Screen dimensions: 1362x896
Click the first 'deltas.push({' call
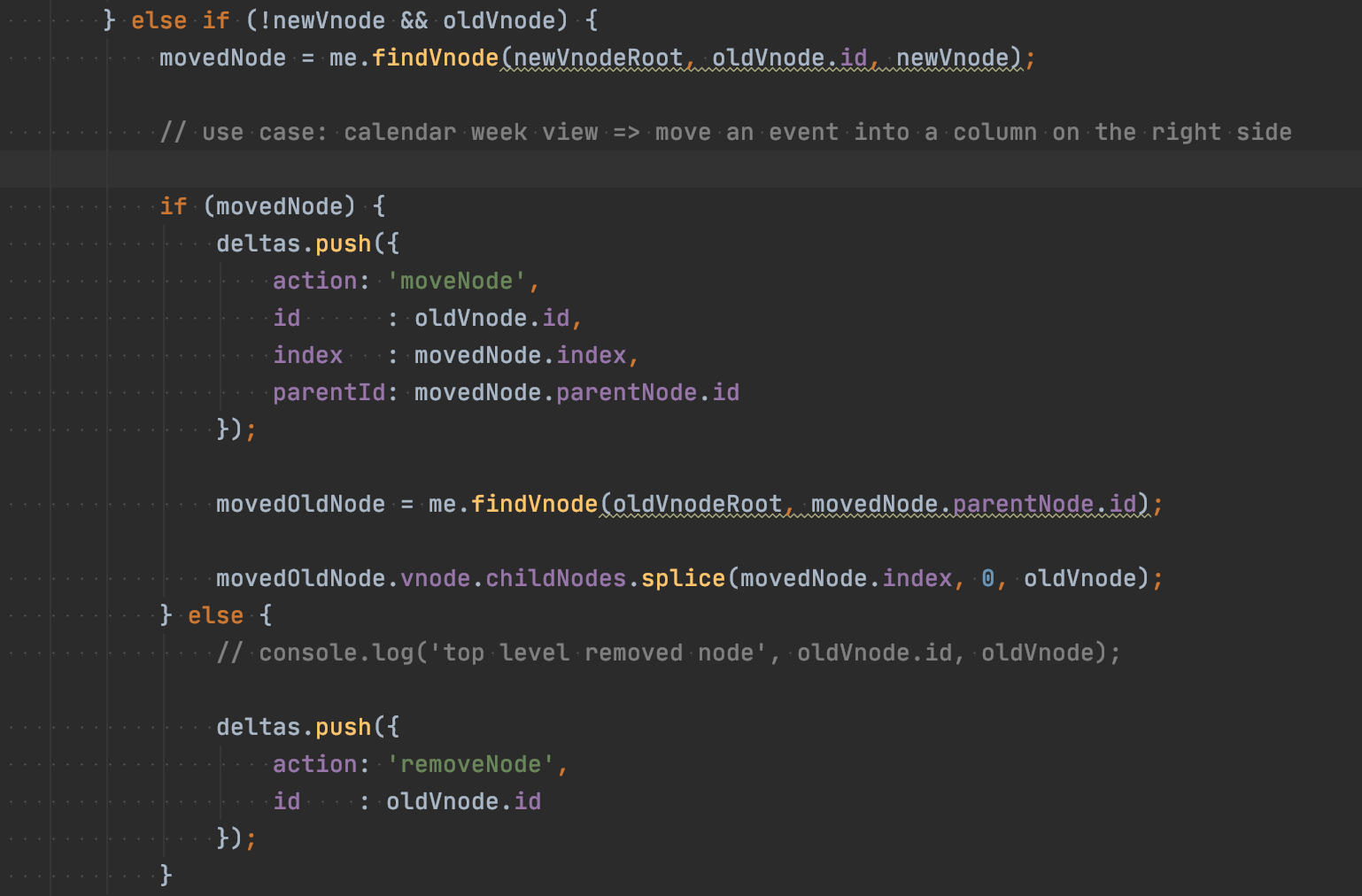click(307, 243)
